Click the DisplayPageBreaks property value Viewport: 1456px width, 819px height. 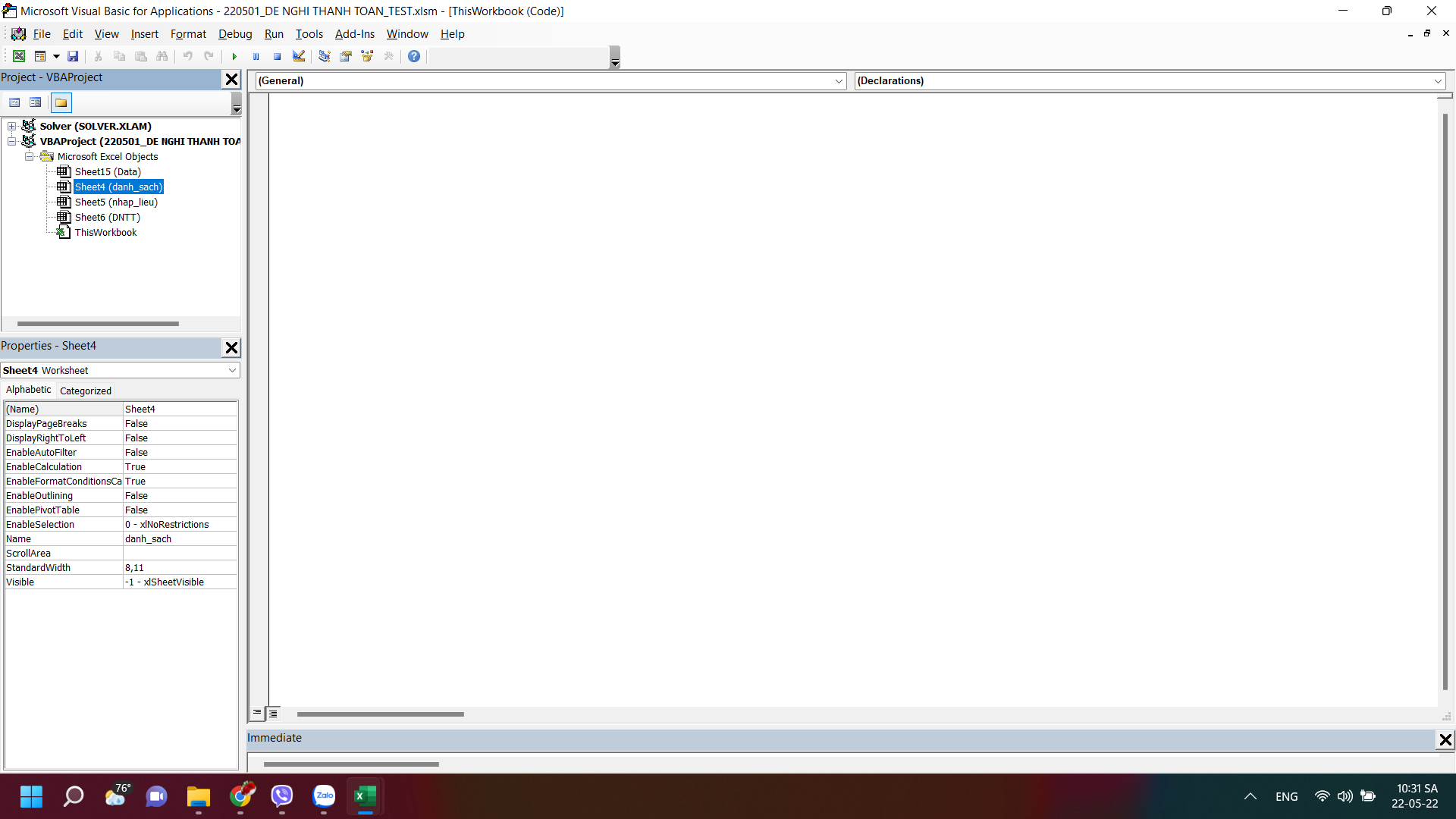[x=180, y=424]
